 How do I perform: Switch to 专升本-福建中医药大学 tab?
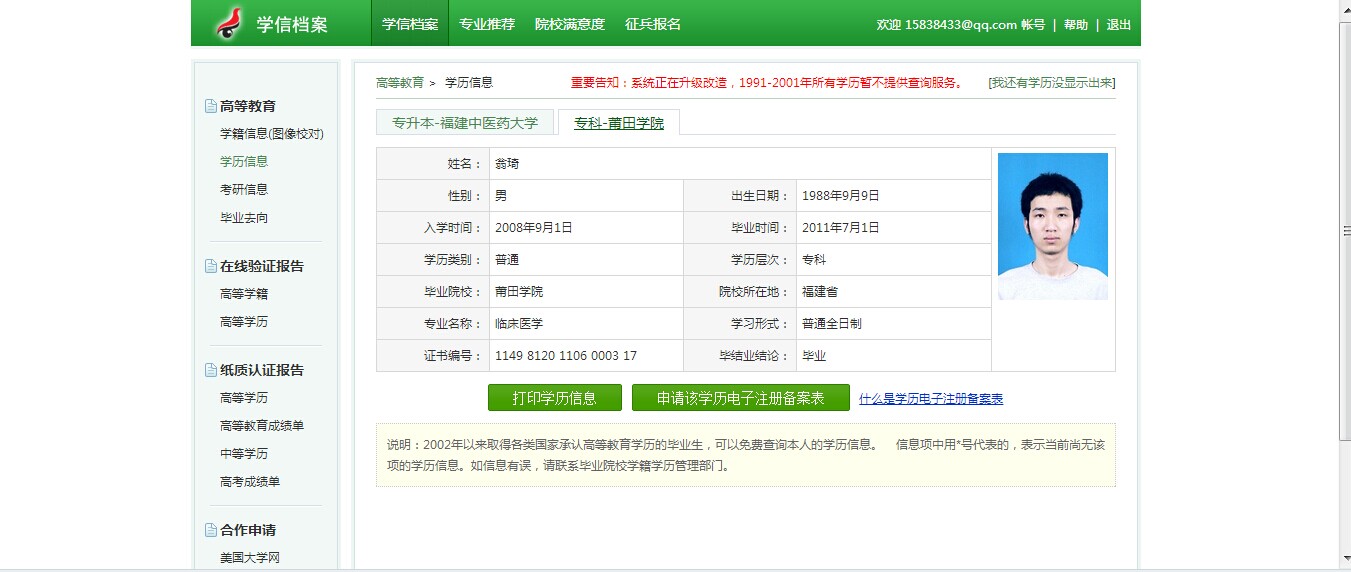click(465, 122)
